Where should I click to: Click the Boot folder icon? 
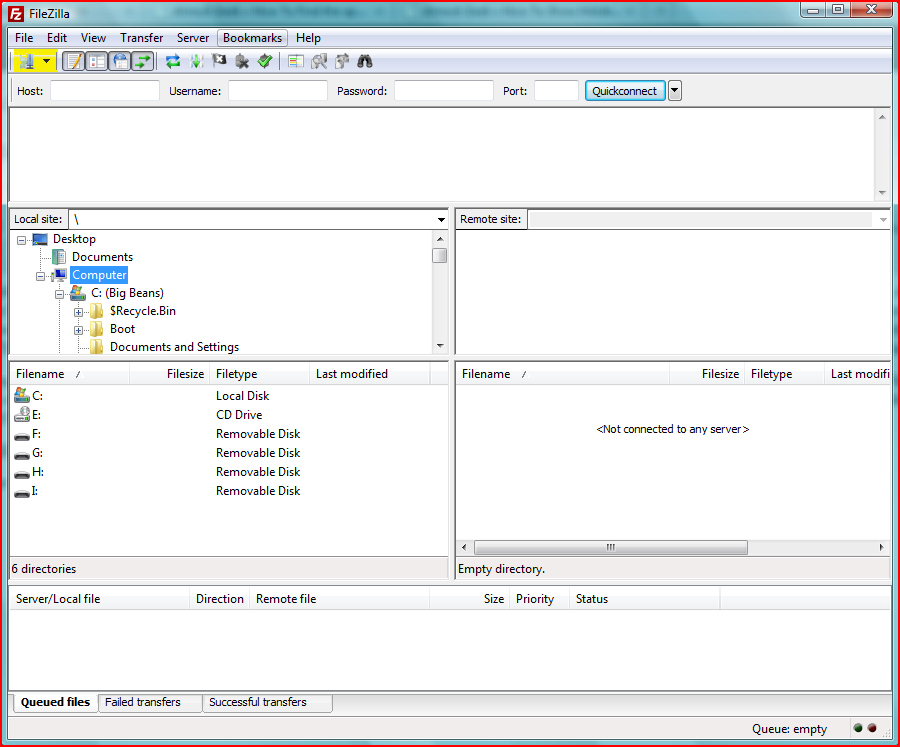tap(97, 329)
